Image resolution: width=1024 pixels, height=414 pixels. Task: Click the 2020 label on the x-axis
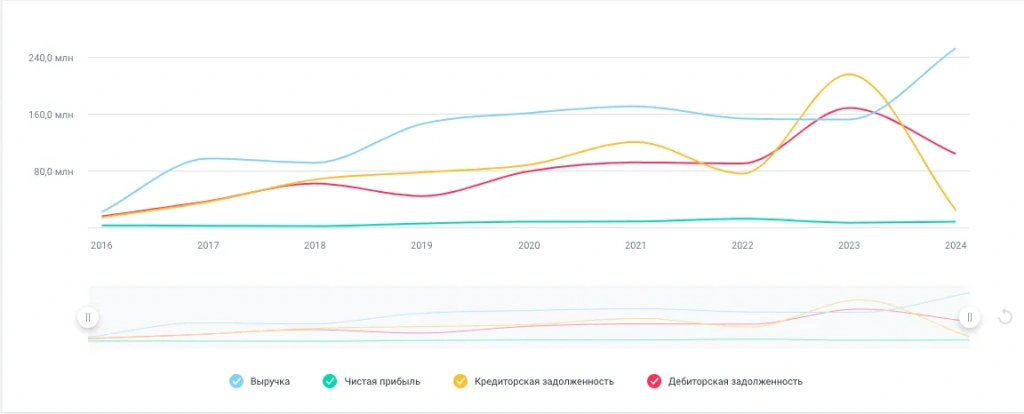(x=529, y=245)
